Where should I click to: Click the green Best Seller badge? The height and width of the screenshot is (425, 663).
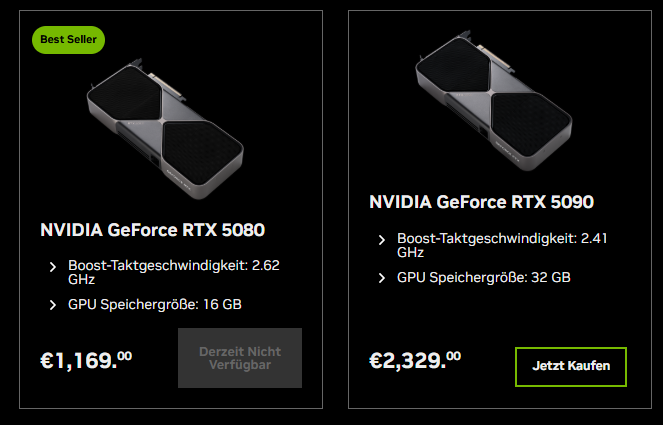[68, 39]
